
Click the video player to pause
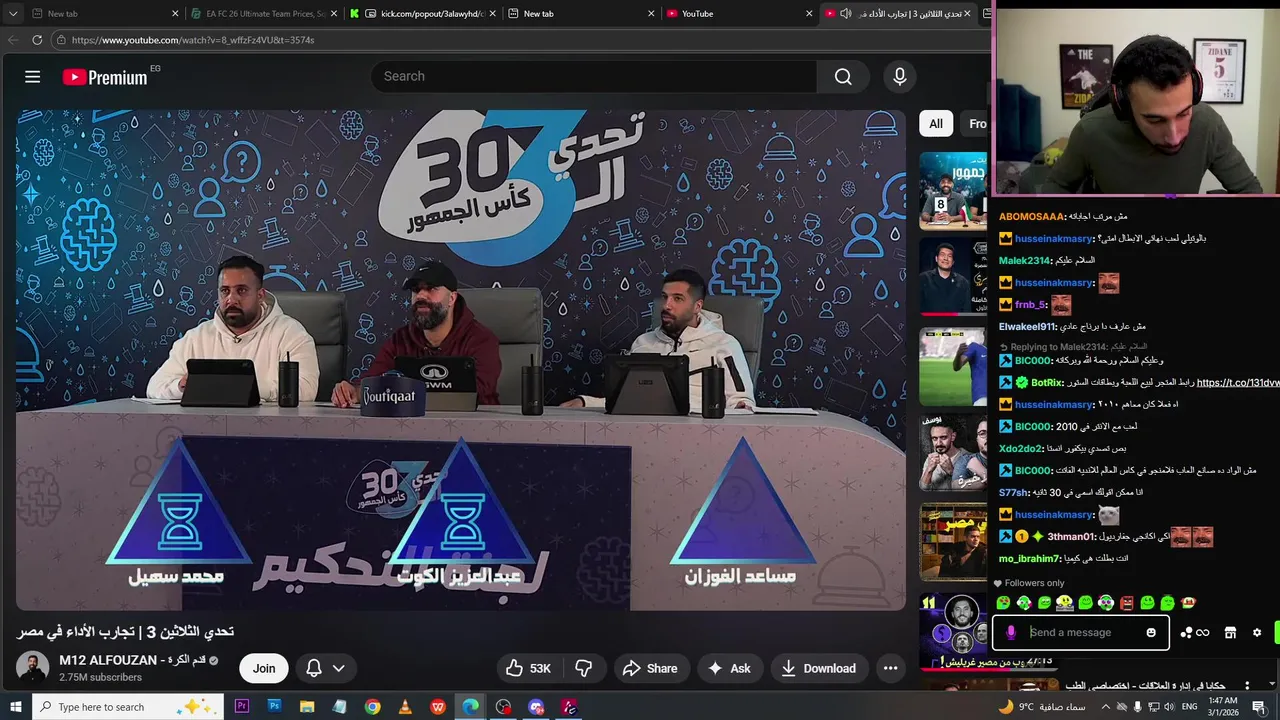[x=461, y=360]
